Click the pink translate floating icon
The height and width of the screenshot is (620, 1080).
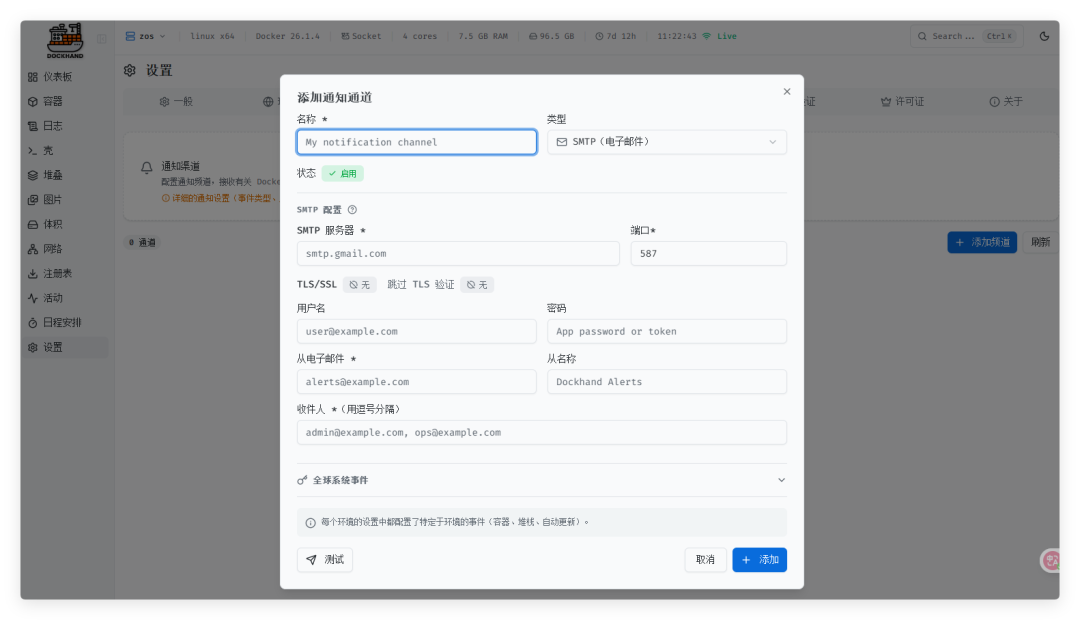click(x=1050, y=560)
